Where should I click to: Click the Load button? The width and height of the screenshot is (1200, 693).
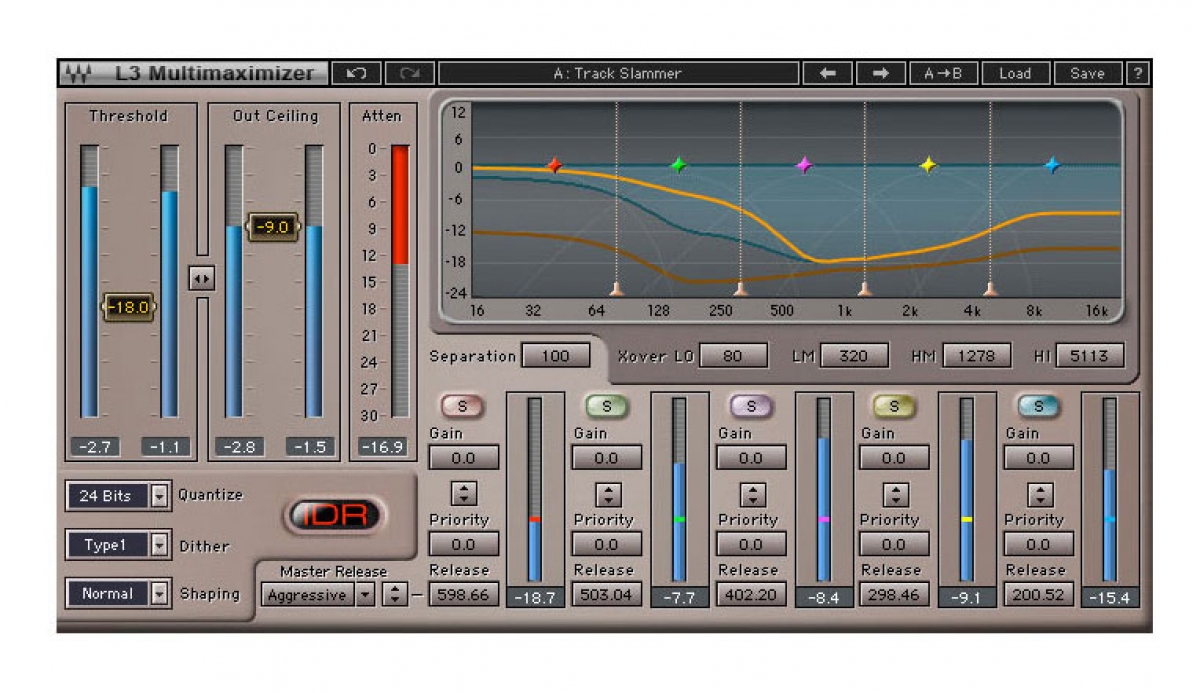[1015, 73]
